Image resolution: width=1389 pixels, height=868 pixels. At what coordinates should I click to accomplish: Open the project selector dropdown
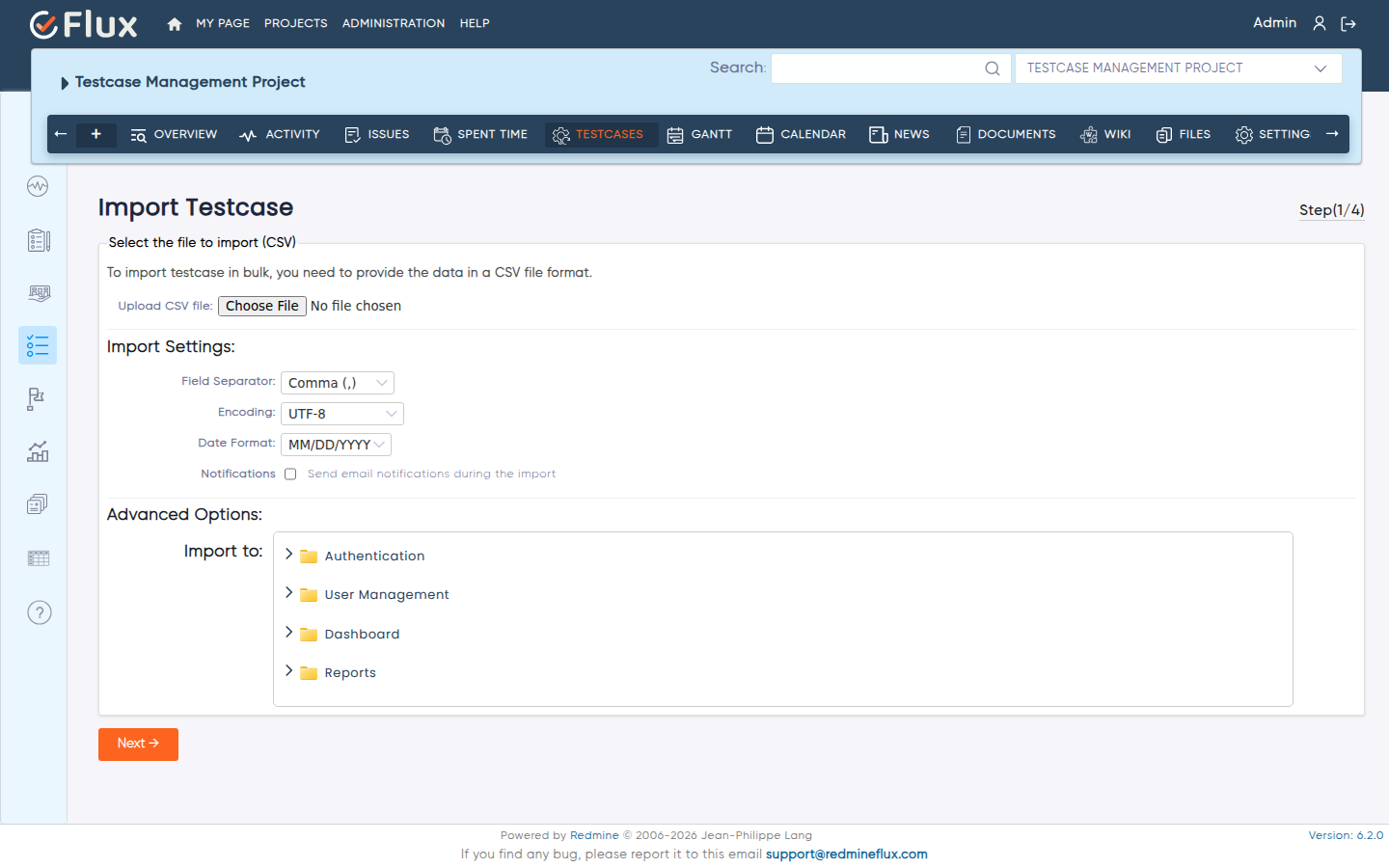(x=1178, y=68)
